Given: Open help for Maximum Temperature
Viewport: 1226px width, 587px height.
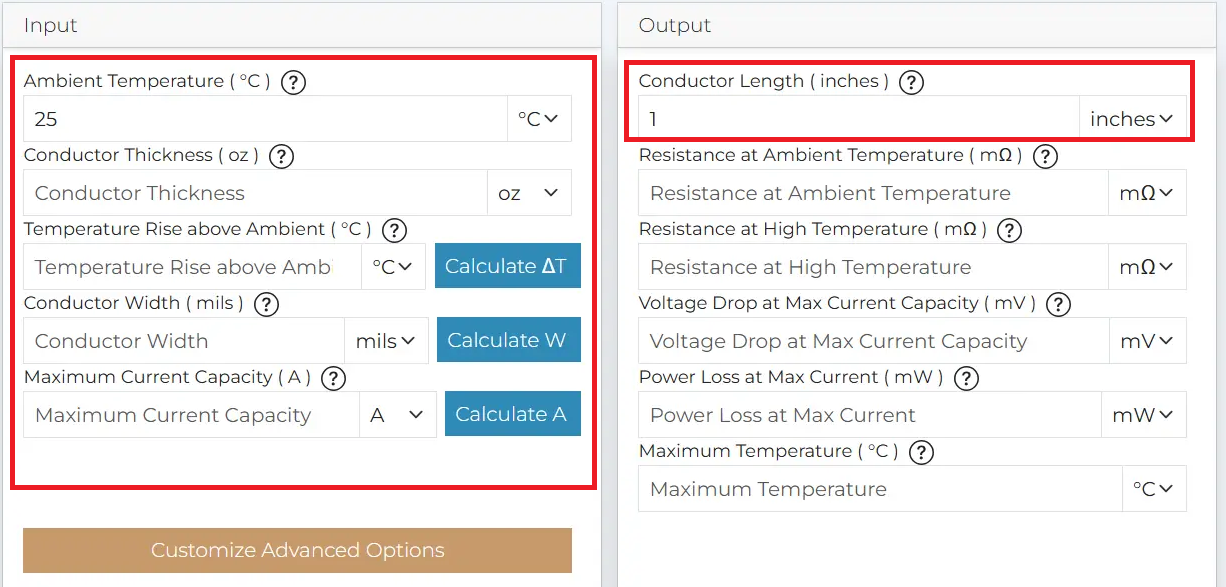Looking at the screenshot, I should tap(921, 452).
